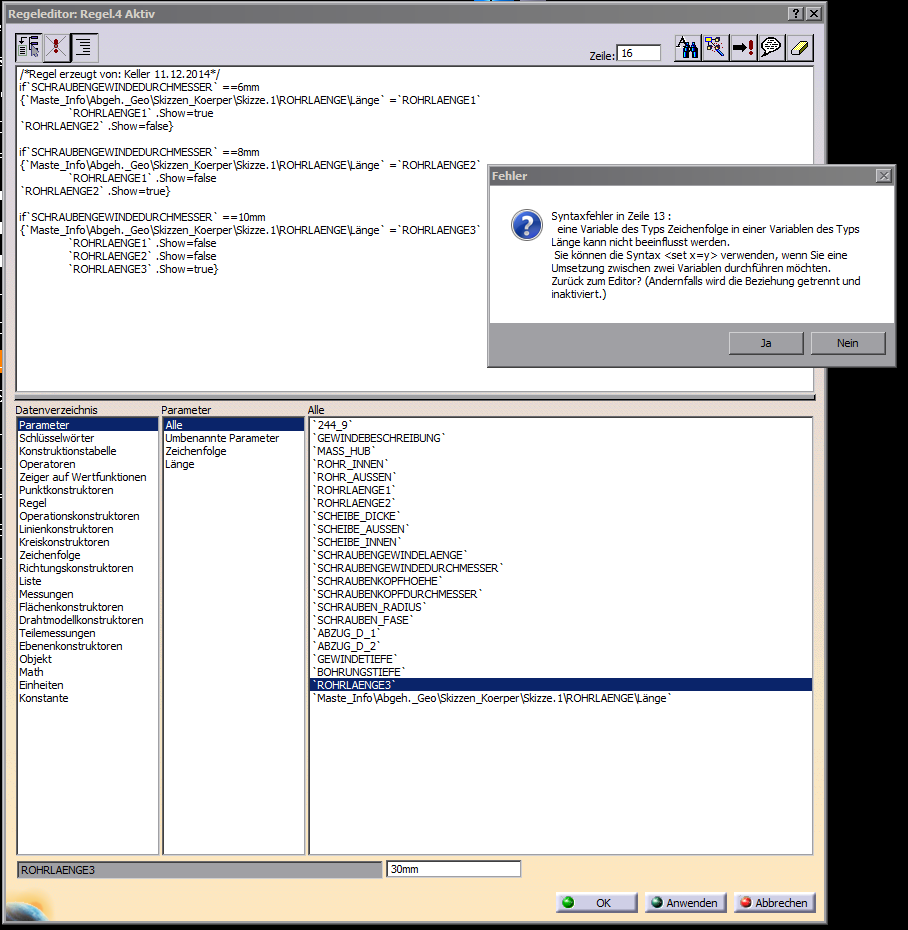Click the question mark icon in Fehler dialog
The image size is (908, 930).
pos(527,225)
